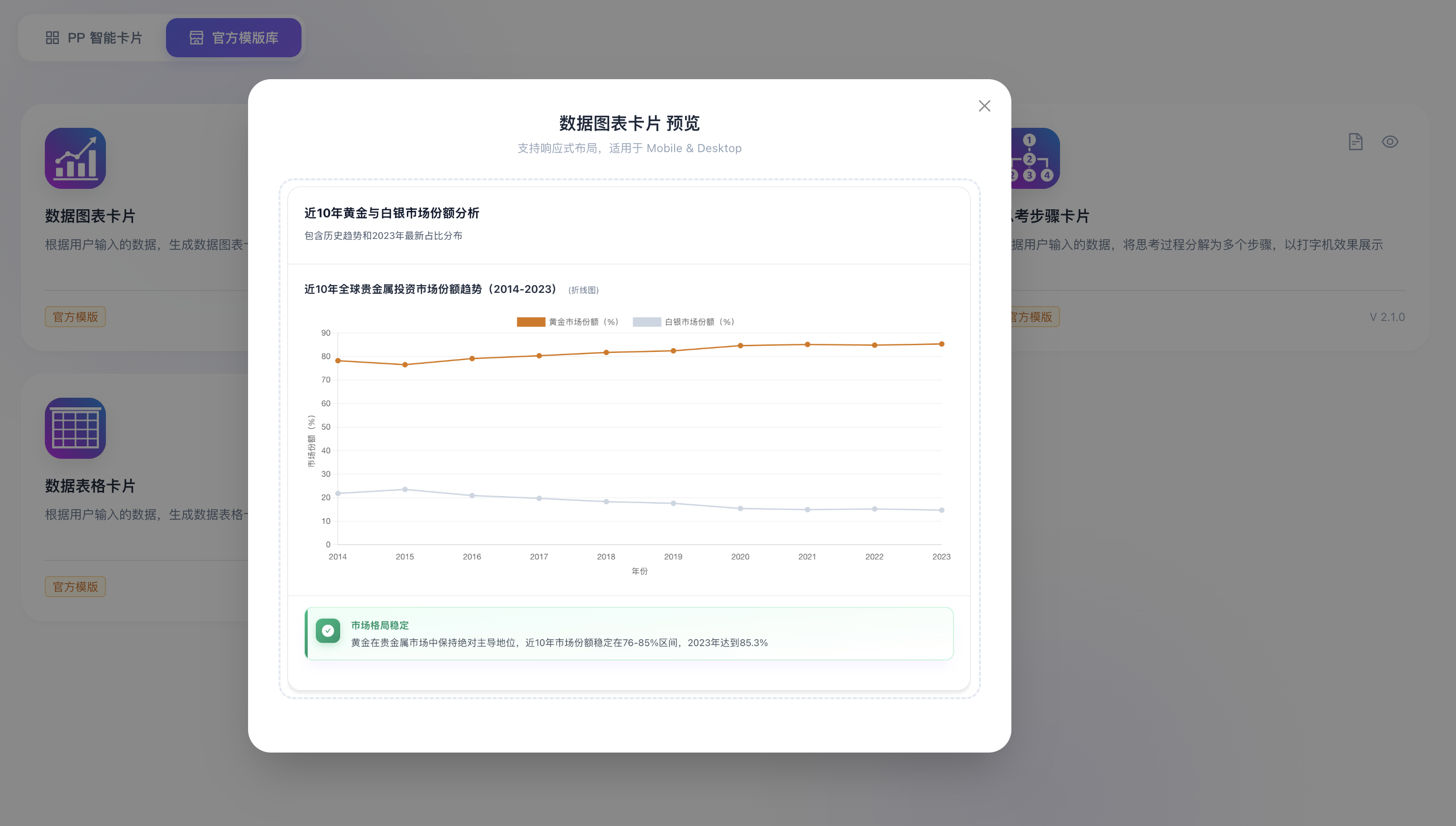Click the grid icon beside PP 智能卡片
The height and width of the screenshot is (826, 1456).
[52, 38]
